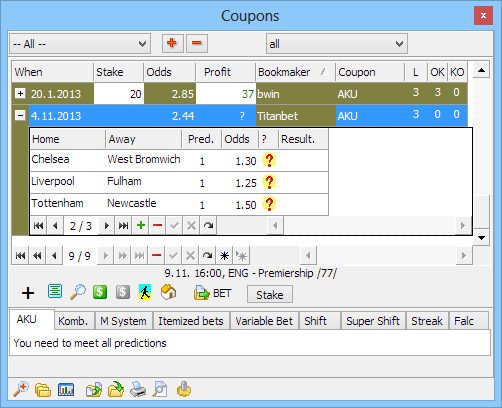Screen dimensions: 502x408
Task: Select the Titanbet bookmaker cell
Action: coord(296,116)
